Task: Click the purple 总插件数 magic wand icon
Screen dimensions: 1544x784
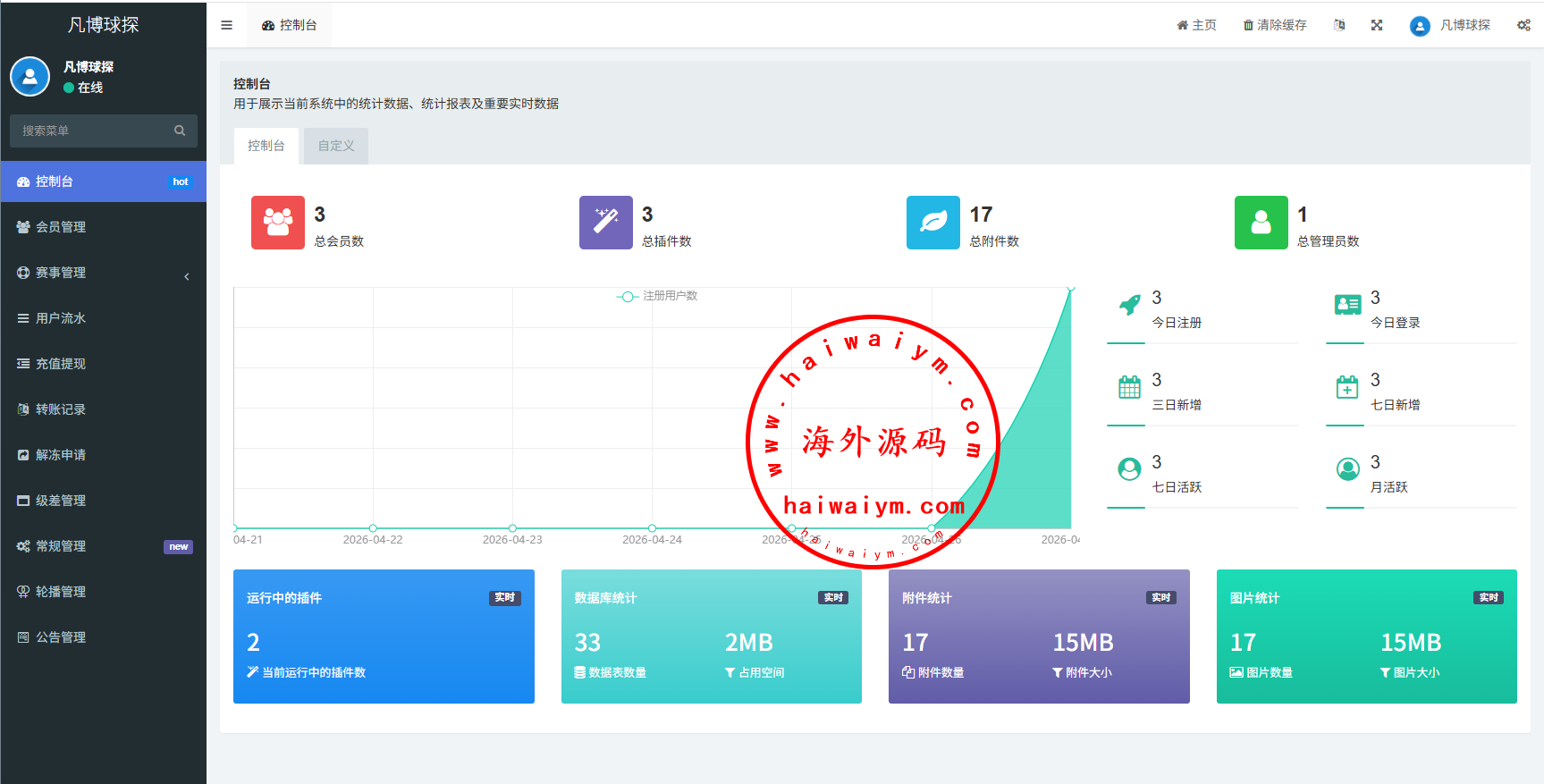Action: coord(605,223)
